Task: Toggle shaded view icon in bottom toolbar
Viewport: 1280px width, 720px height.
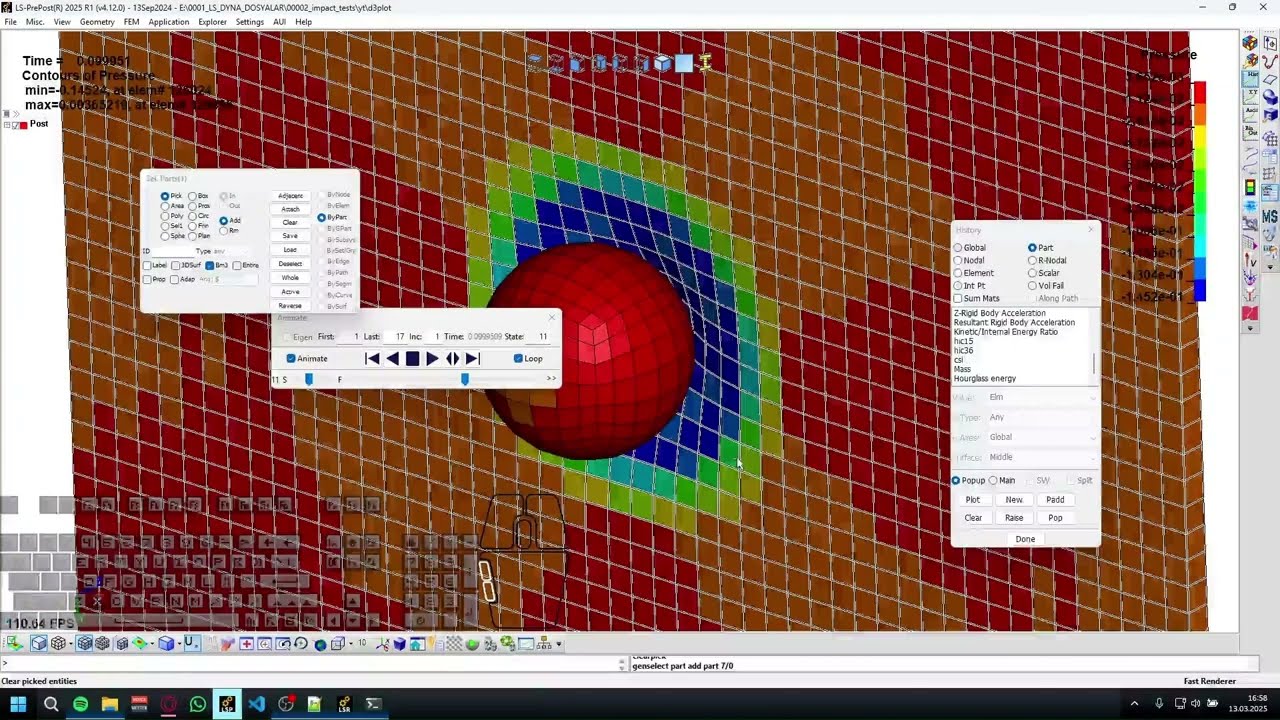Action: point(38,643)
